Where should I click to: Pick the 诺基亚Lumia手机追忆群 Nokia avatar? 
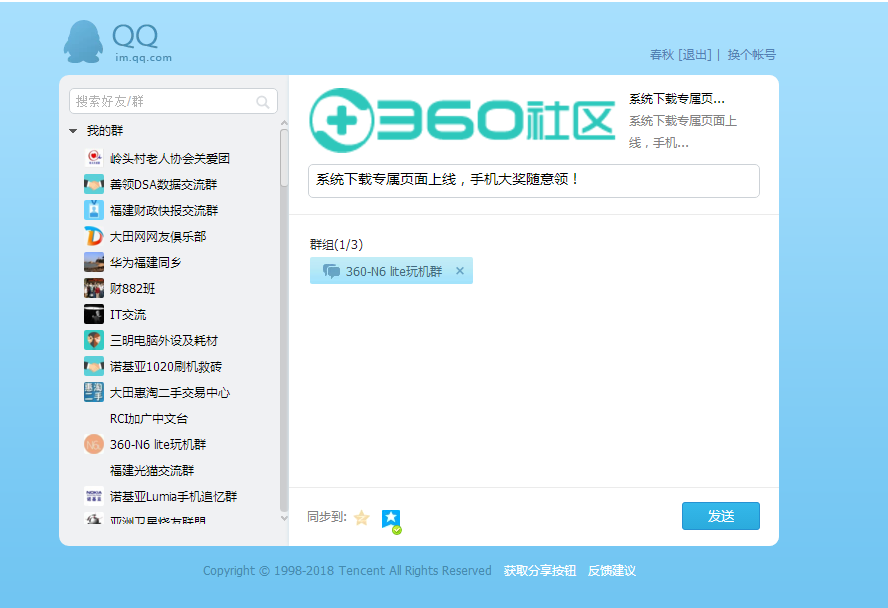pyautogui.click(x=94, y=496)
